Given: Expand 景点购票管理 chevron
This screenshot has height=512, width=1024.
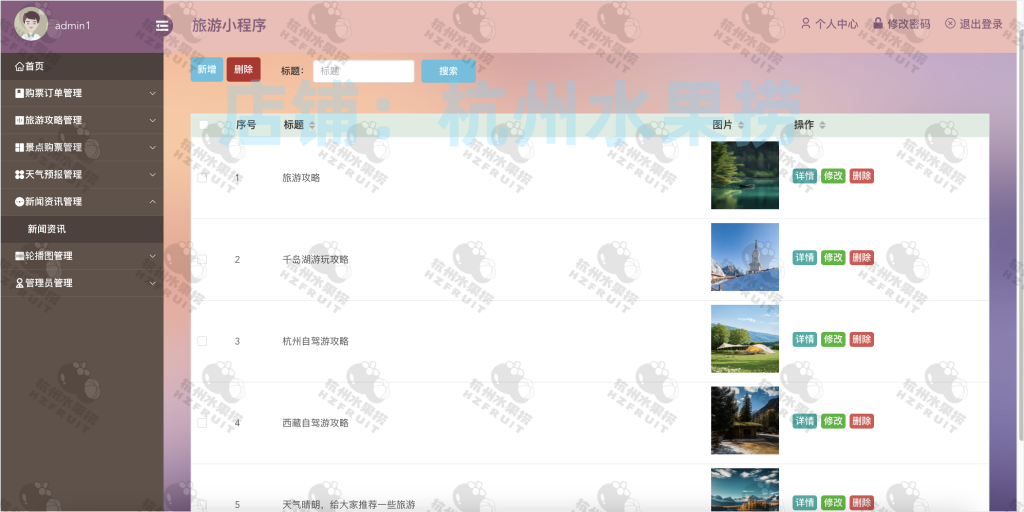Looking at the screenshot, I should coord(152,148).
